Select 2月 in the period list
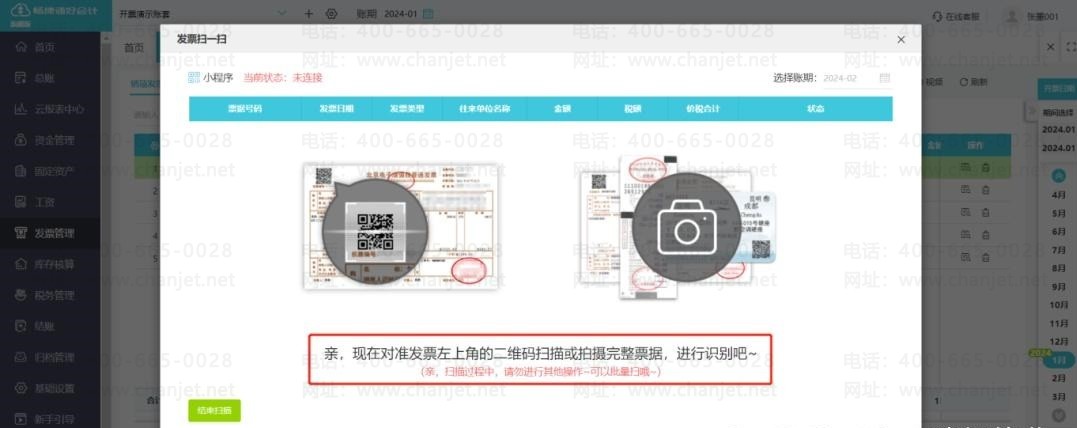The height and width of the screenshot is (428, 1077). pyautogui.click(x=1058, y=379)
